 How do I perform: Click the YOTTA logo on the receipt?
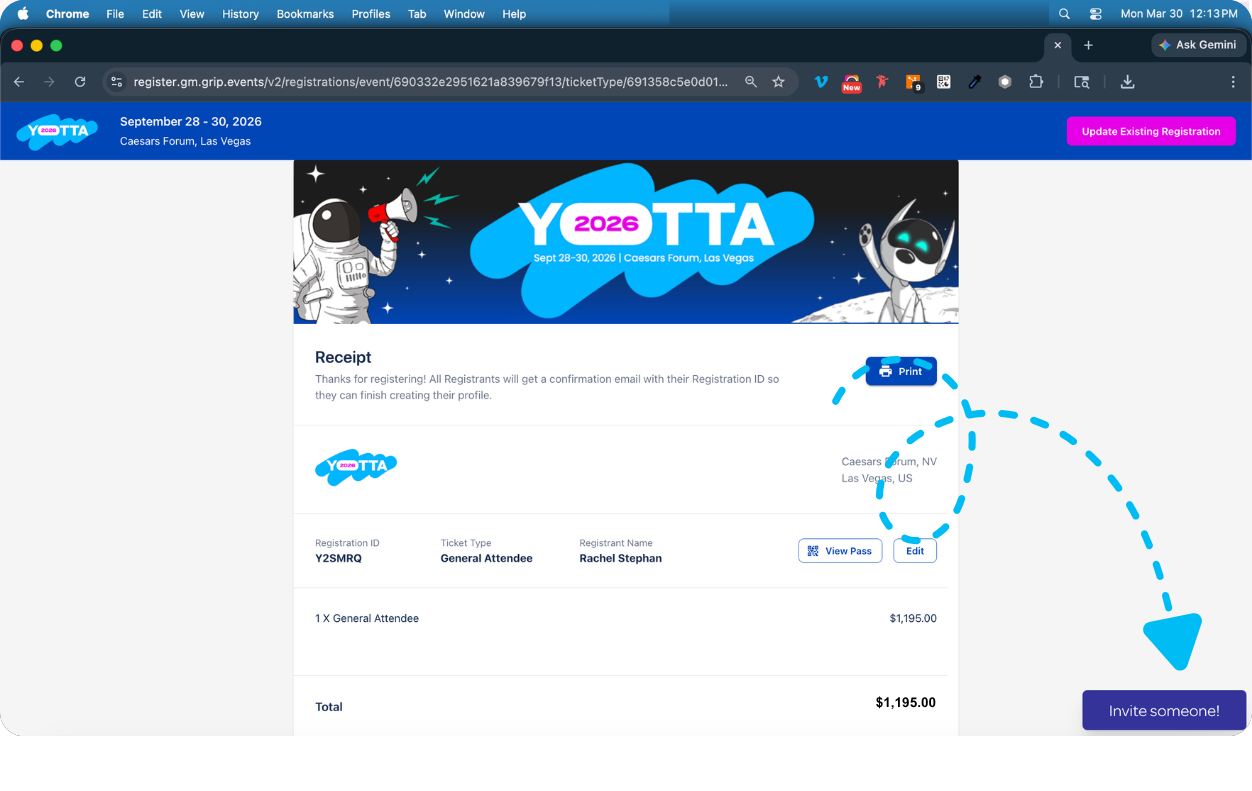[356, 467]
